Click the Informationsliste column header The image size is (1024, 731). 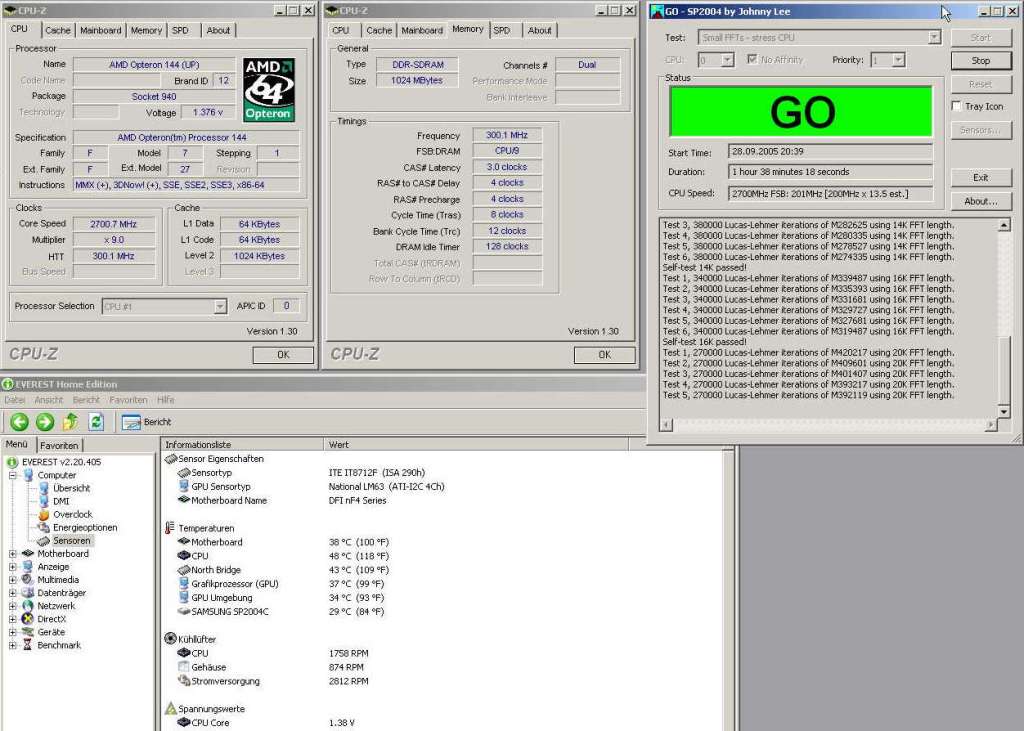pos(242,445)
